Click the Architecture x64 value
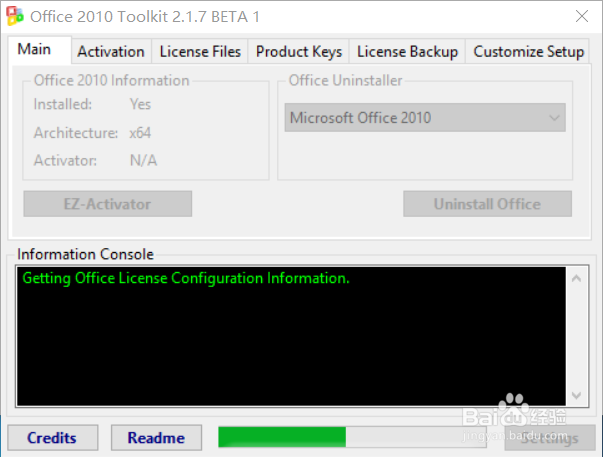This screenshot has width=603, height=457. [140, 132]
